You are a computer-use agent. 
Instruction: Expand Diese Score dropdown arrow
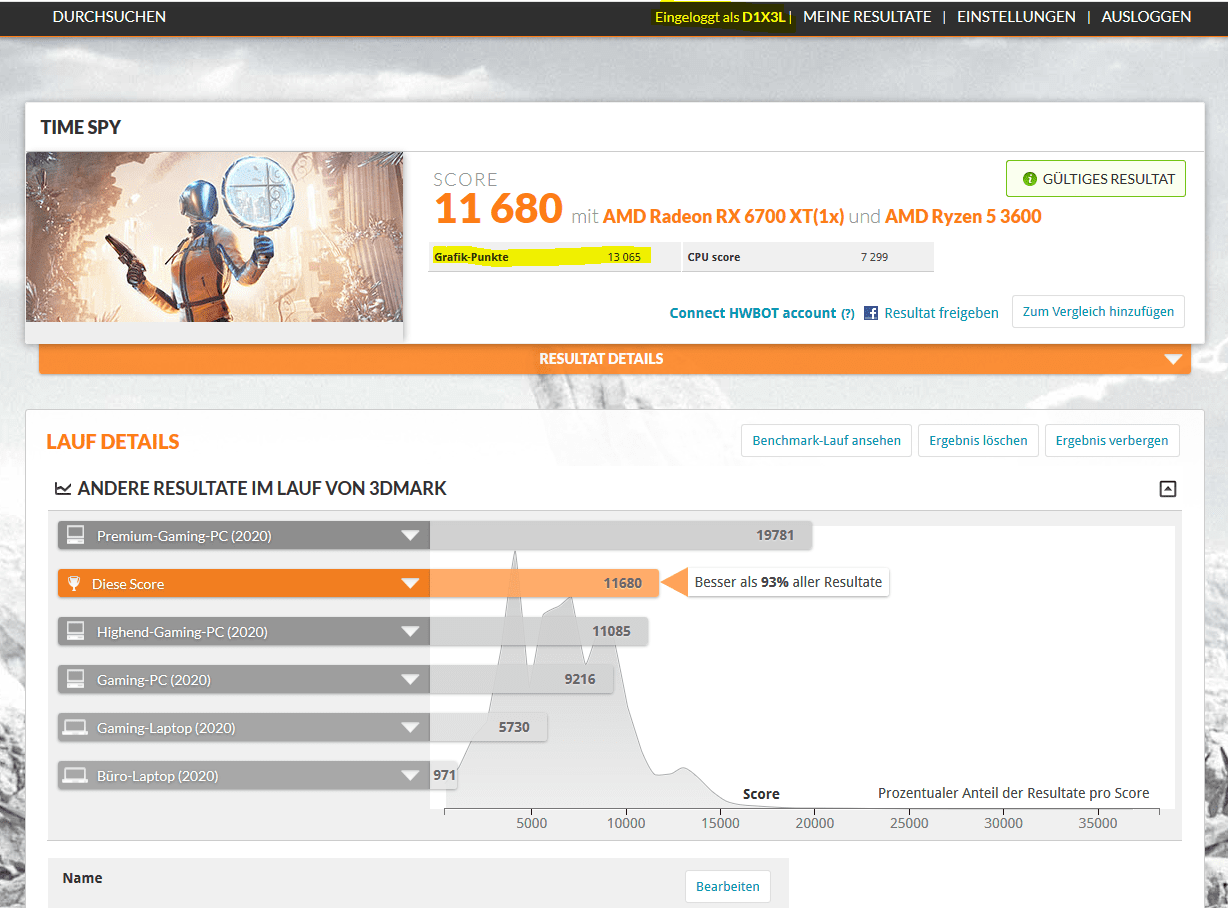point(410,584)
